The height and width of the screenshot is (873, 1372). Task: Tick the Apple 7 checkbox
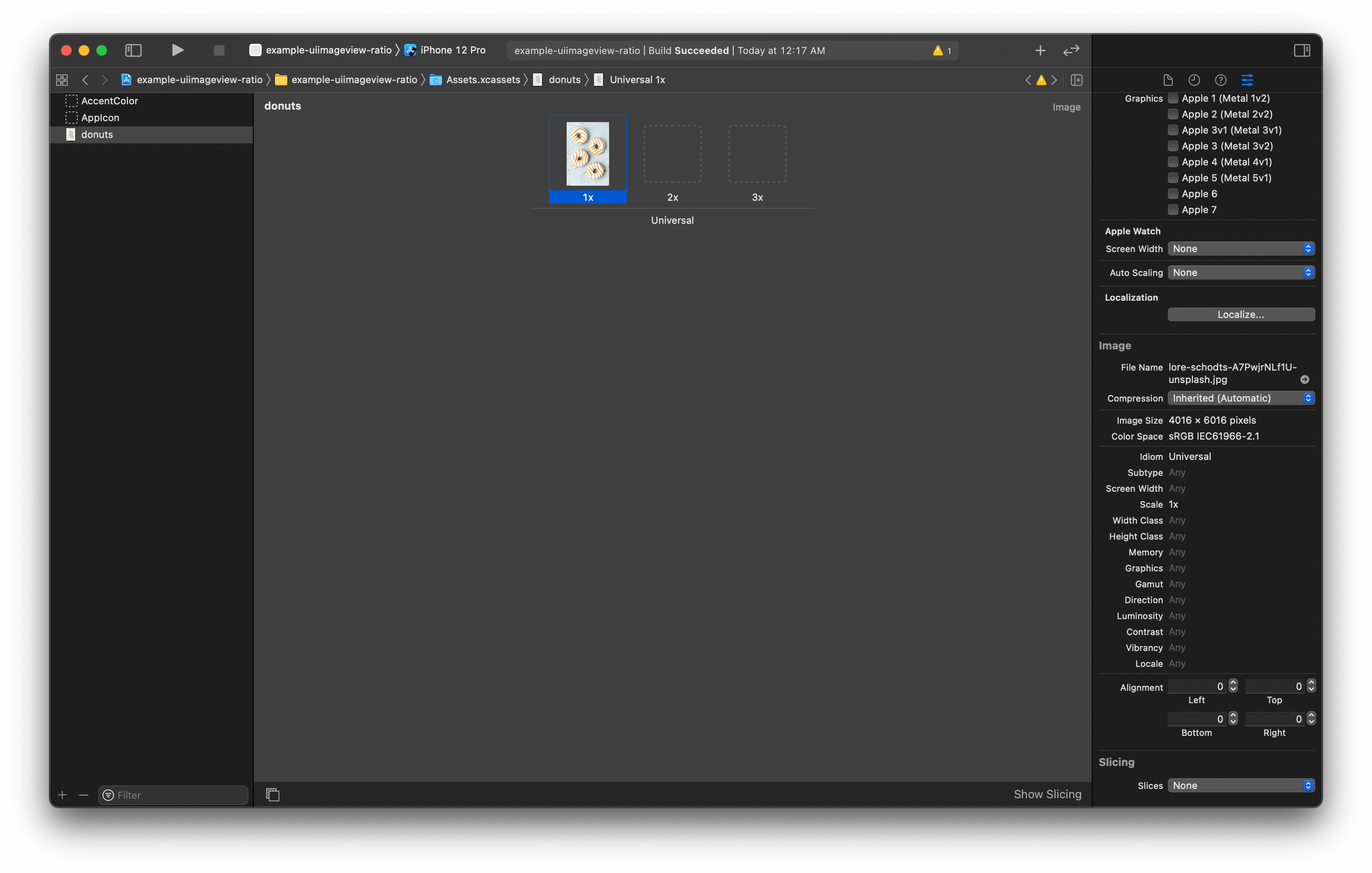tap(1173, 210)
